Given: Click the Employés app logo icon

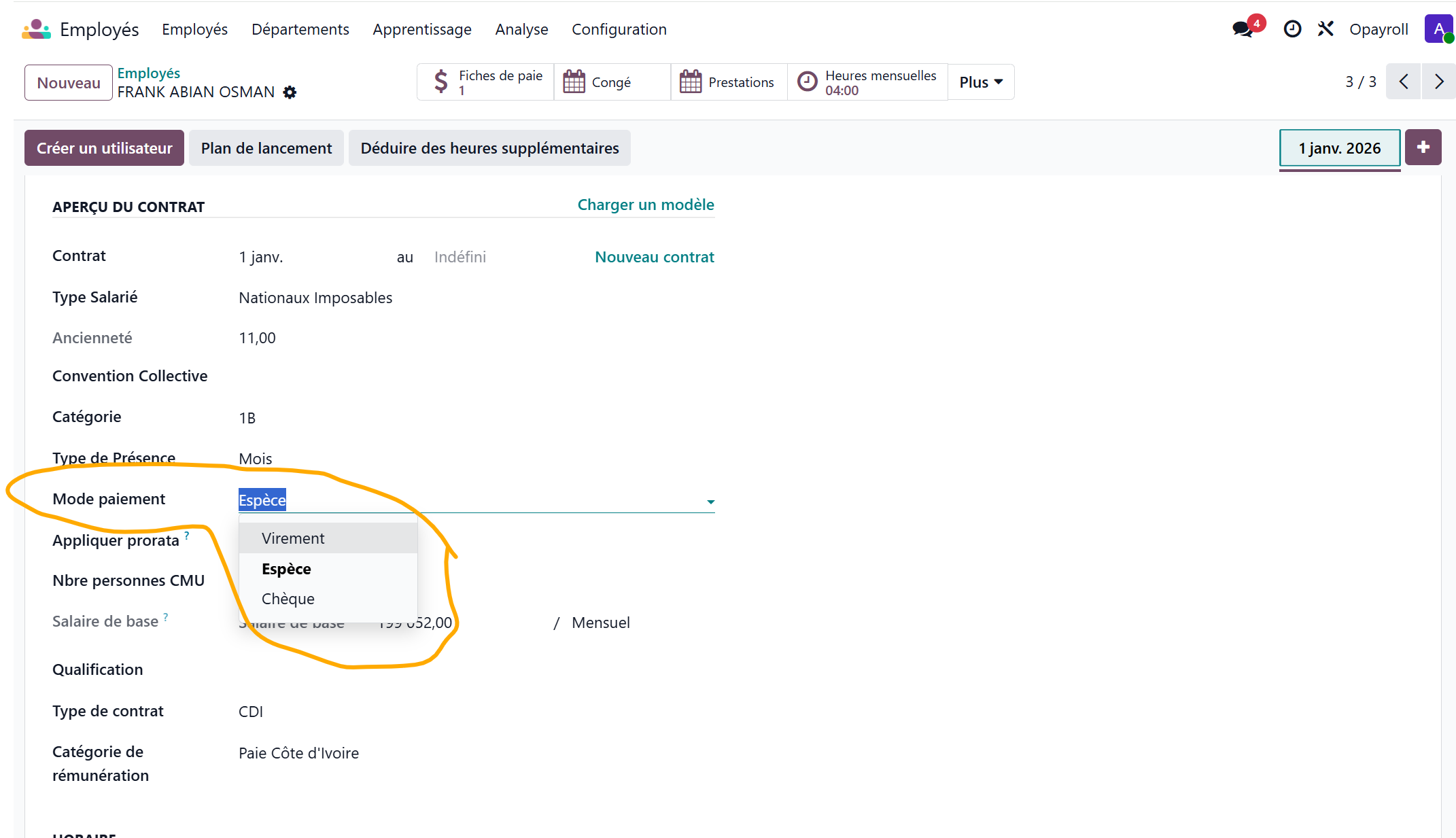Looking at the screenshot, I should click(37, 29).
